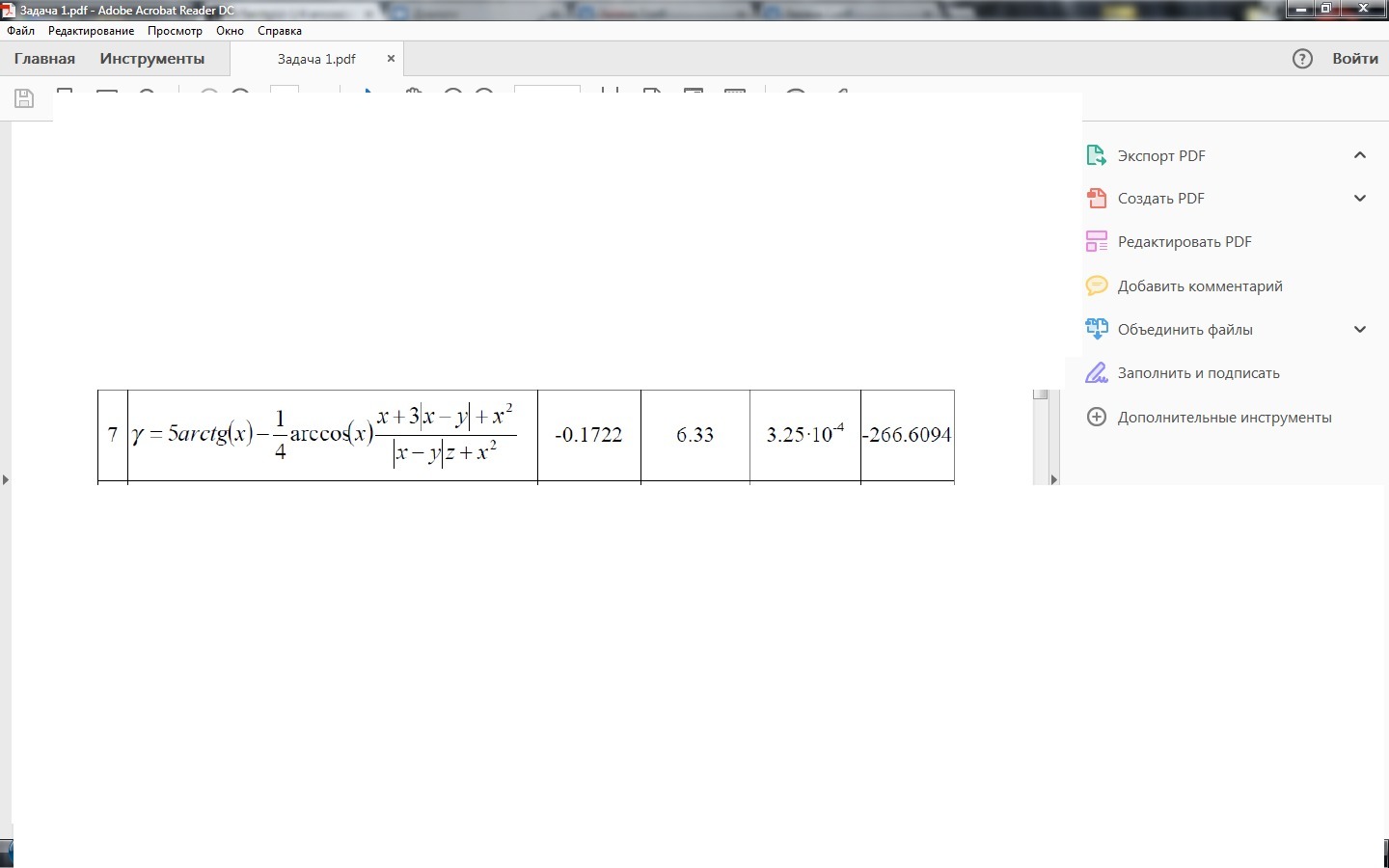Click the Войти sign-in button
This screenshot has width=1389, height=868.
(x=1355, y=59)
